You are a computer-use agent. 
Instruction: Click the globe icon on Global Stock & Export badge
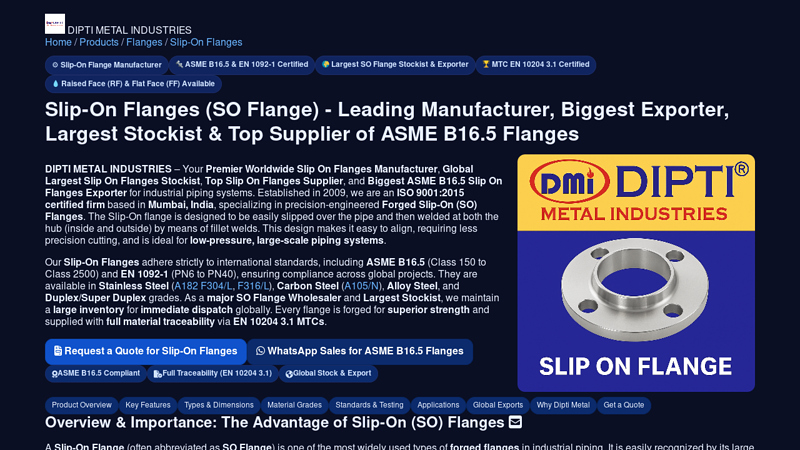pyautogui.click(x=289, y=374)
